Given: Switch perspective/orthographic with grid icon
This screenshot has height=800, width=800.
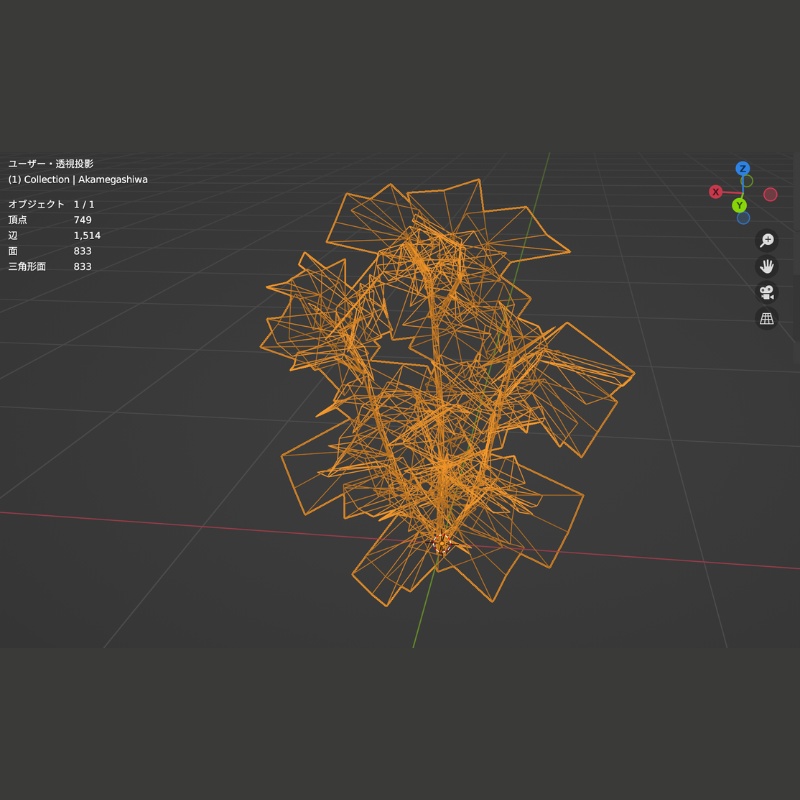Looking at the screenshot, I should coord(766,318).
